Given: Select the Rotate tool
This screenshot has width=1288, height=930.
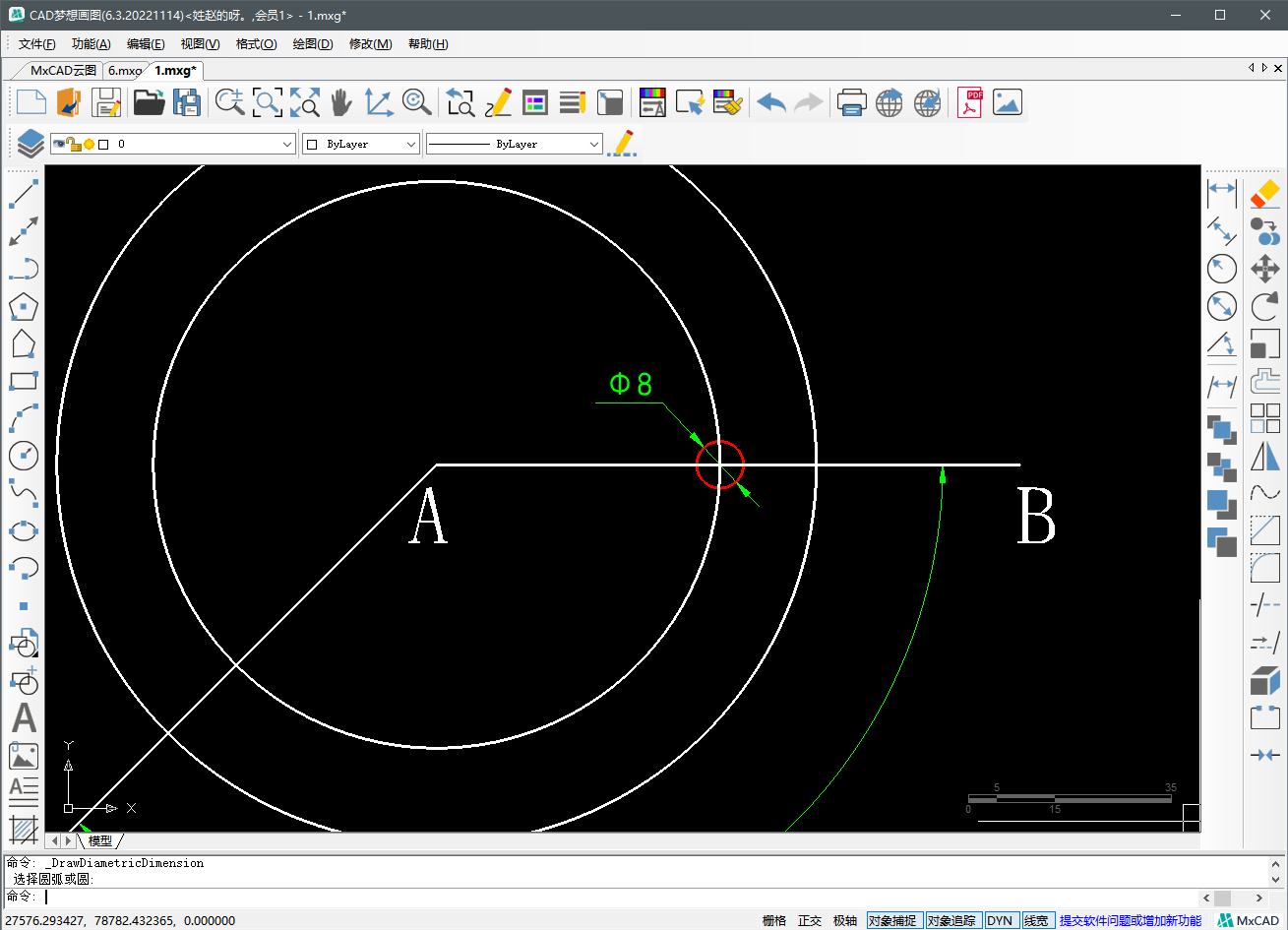Looking at the screenshot, I should pos(1265,306).
